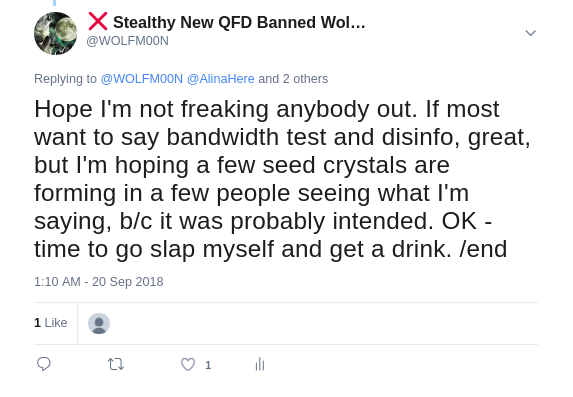The width and height of the screenshot is (573, 397).
Task: Click the red X emoji in display name
Action: tap(98, 21)
